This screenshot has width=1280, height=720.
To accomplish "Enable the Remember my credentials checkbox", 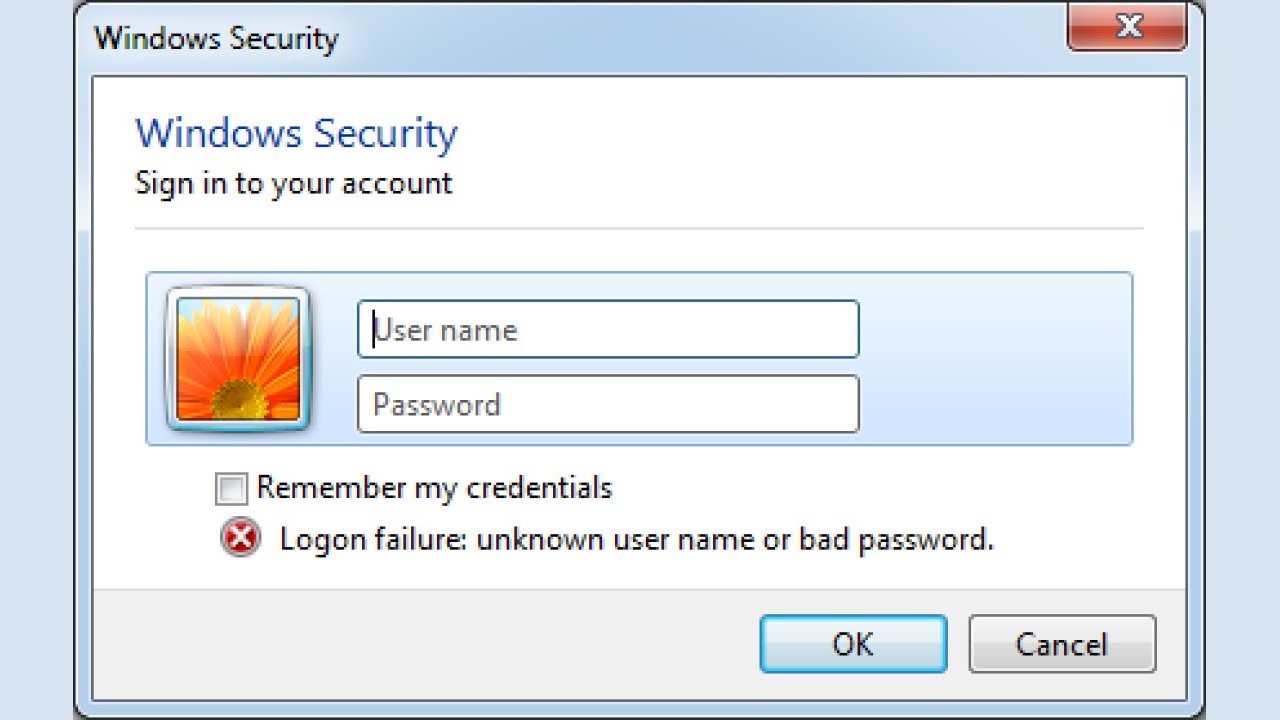I will point(231,489).
